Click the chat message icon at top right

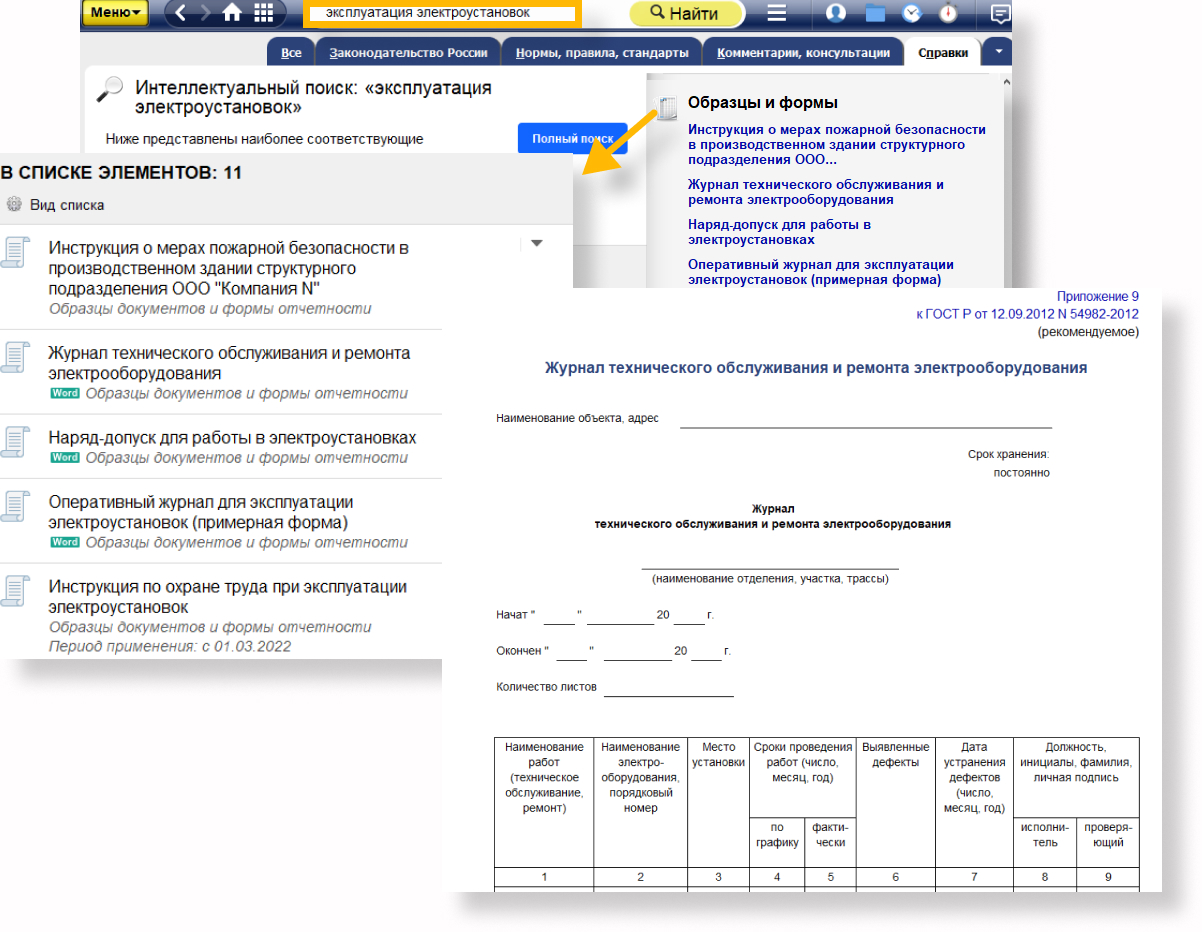(999, 13)
